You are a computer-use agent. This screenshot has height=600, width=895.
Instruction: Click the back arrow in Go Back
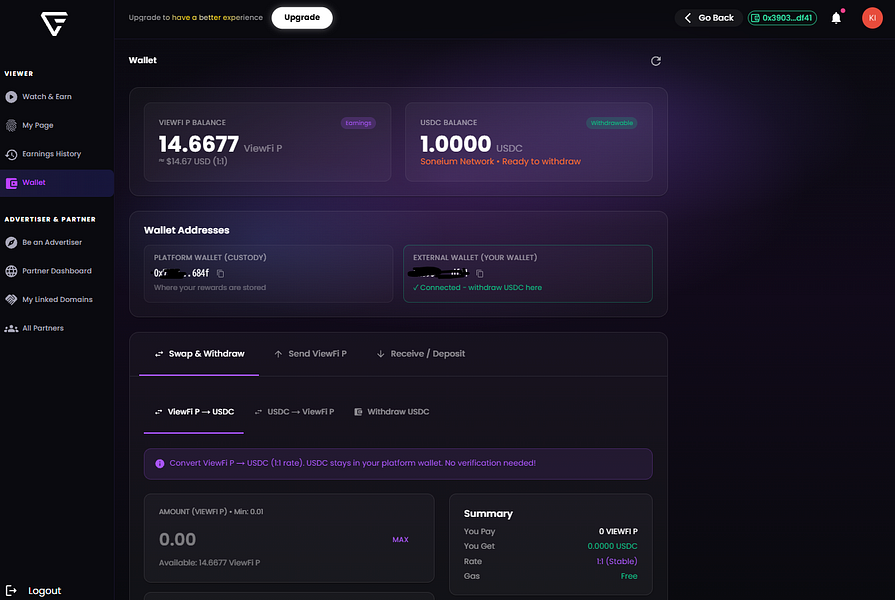pos(688,18)
